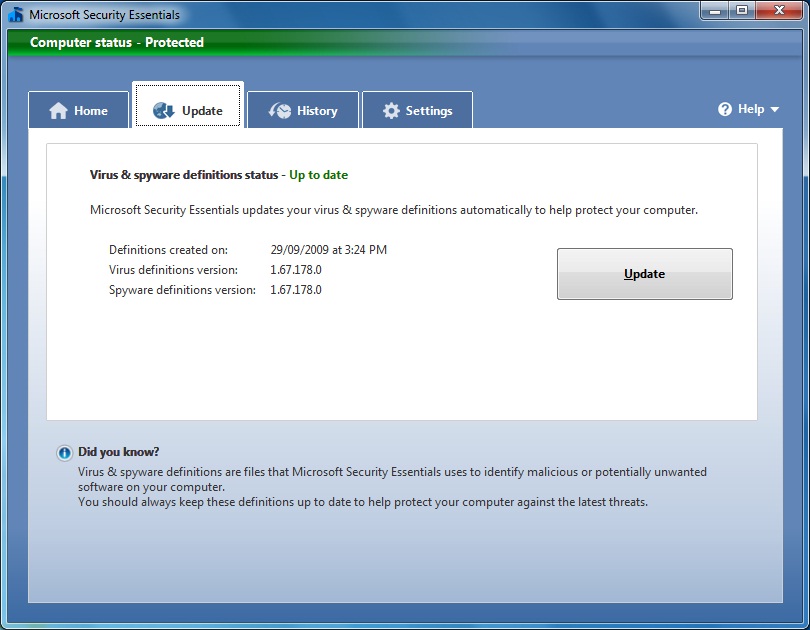Click the clock icon on the History tab
The height and width of the screenshot is (630, 810).
point(279,111)
